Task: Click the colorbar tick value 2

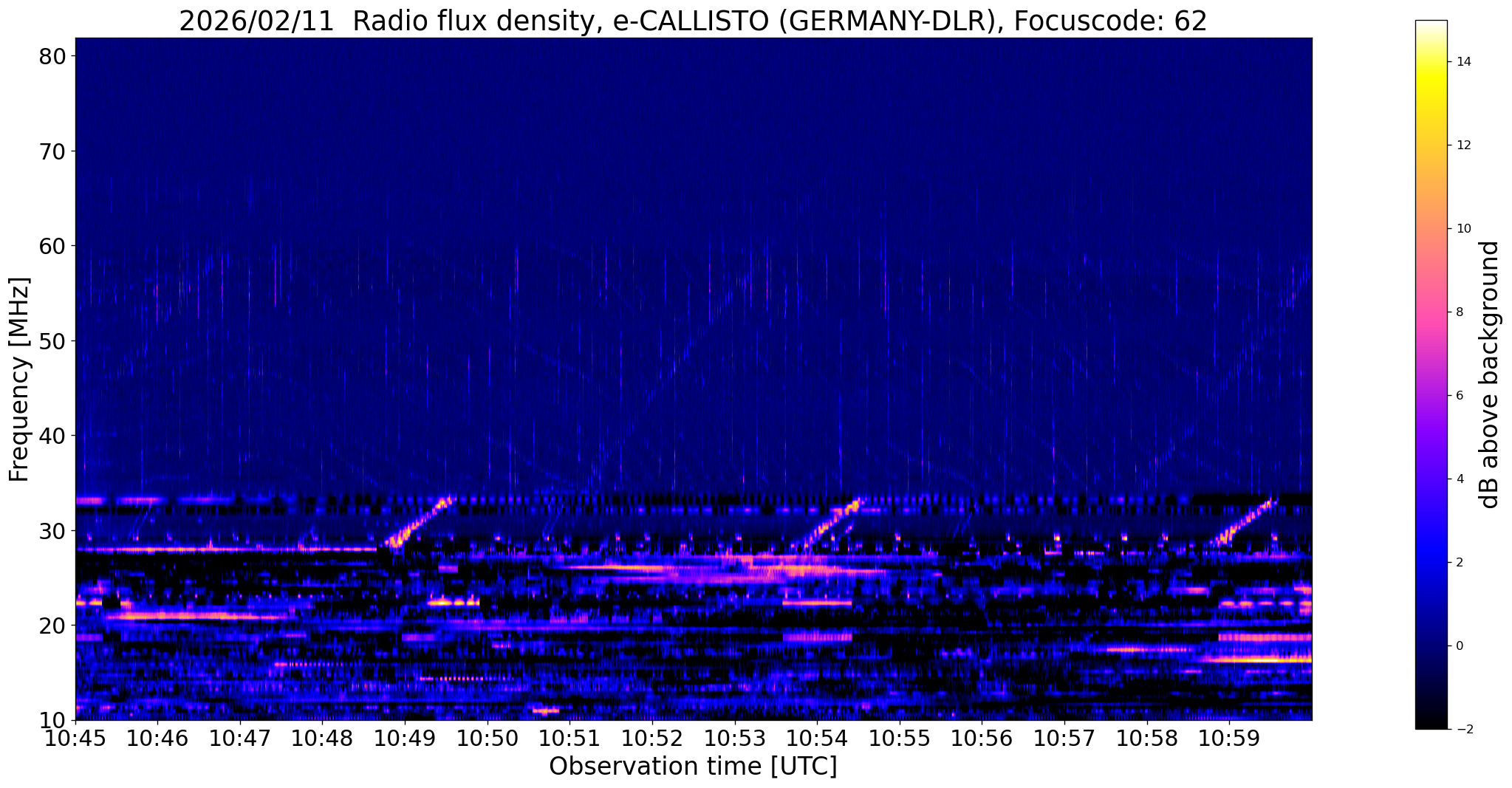Action: pos(1460,563)
